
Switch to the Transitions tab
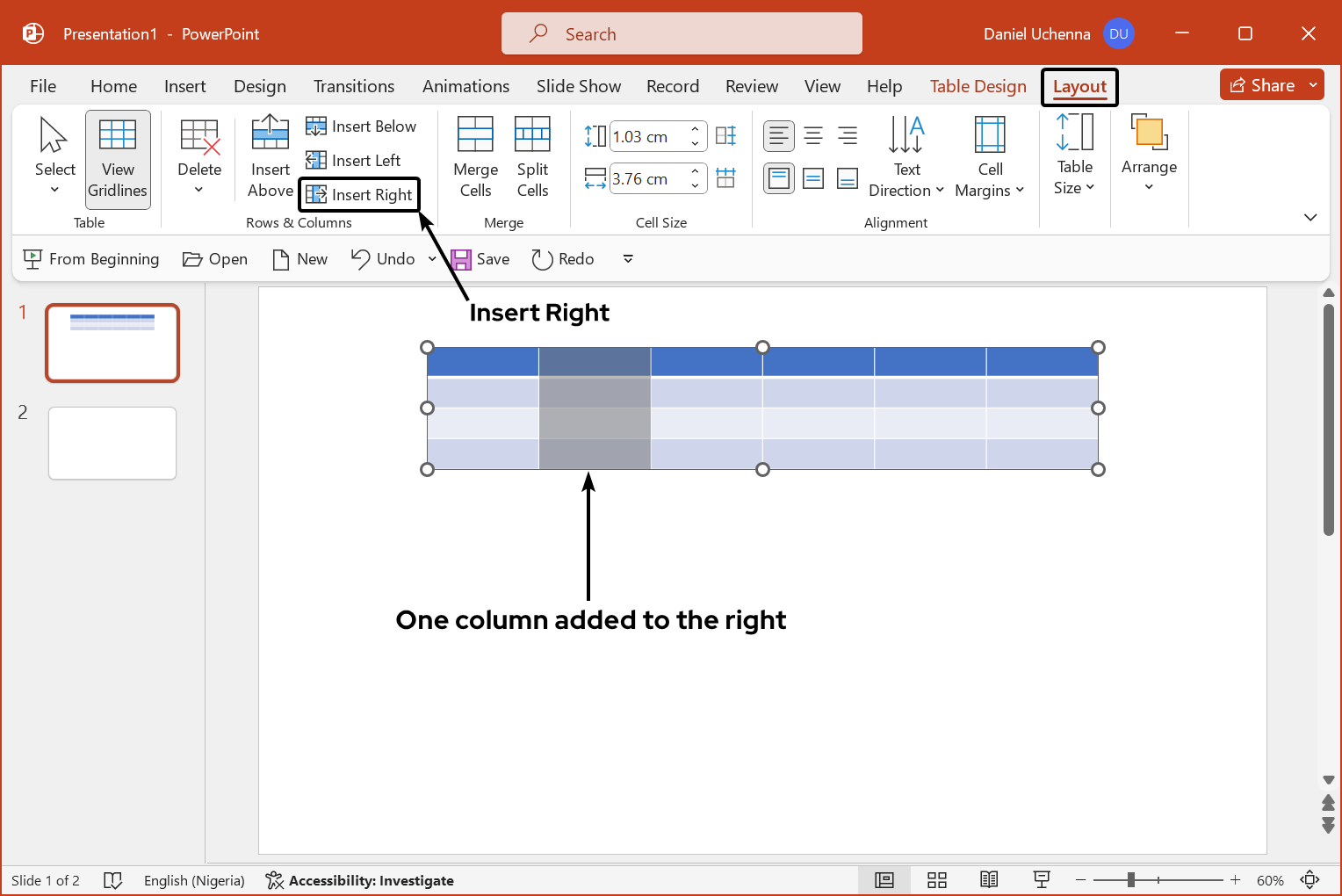point(354,86)
